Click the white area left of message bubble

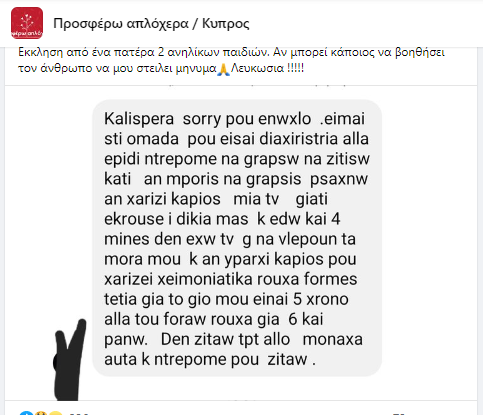pos(48,200)
